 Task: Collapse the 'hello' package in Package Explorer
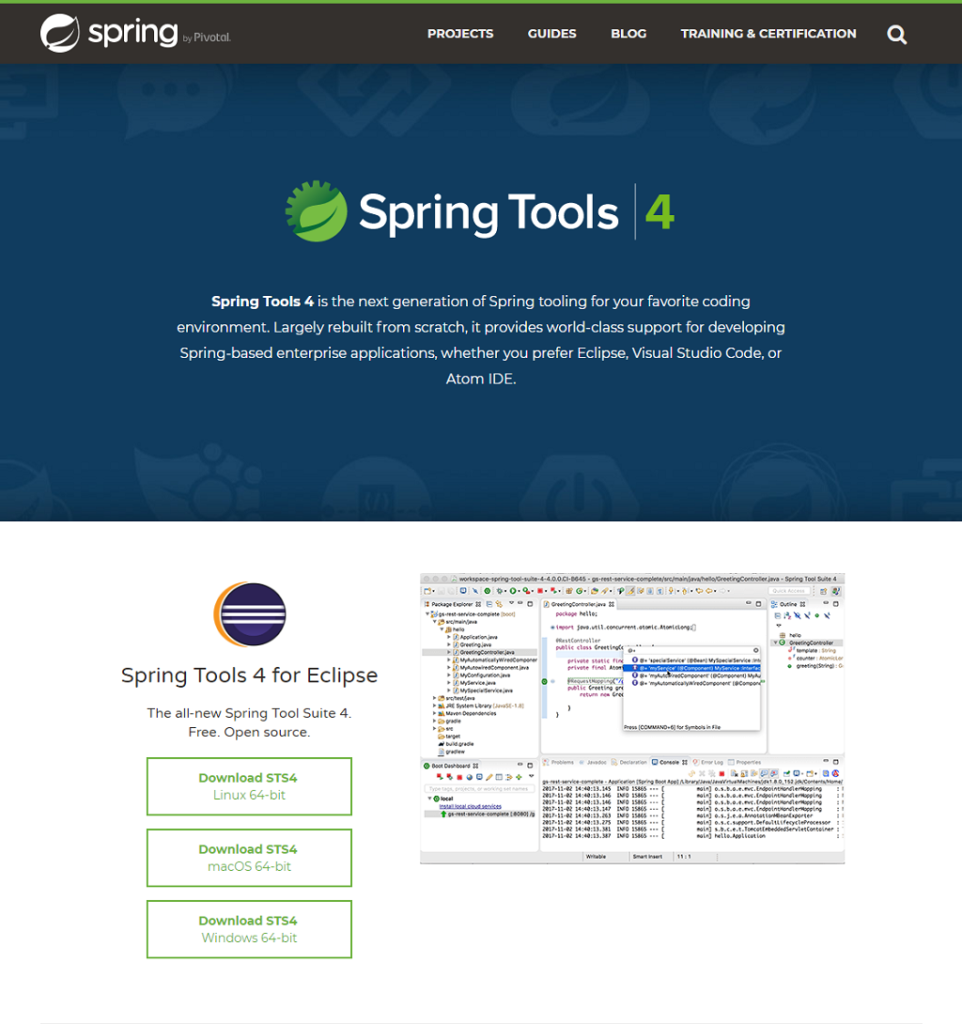coord(441,629)
